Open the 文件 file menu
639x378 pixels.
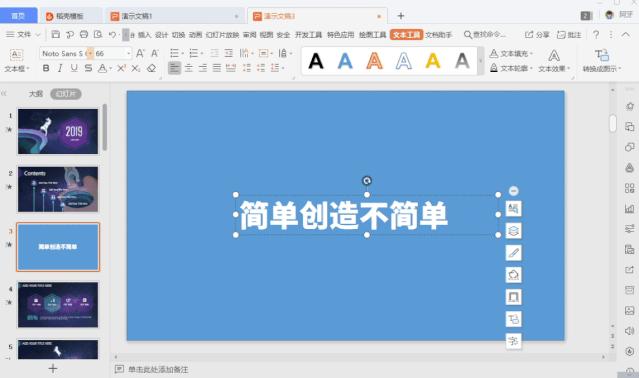pyautogui.click(x=23, y=35)
